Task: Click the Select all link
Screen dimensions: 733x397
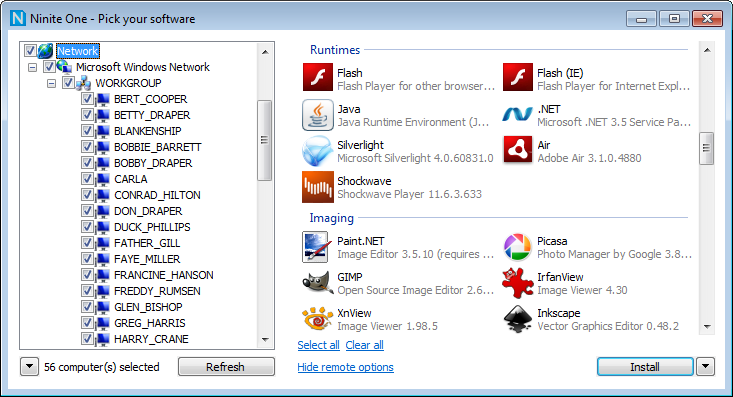Action: click(318, 345)
